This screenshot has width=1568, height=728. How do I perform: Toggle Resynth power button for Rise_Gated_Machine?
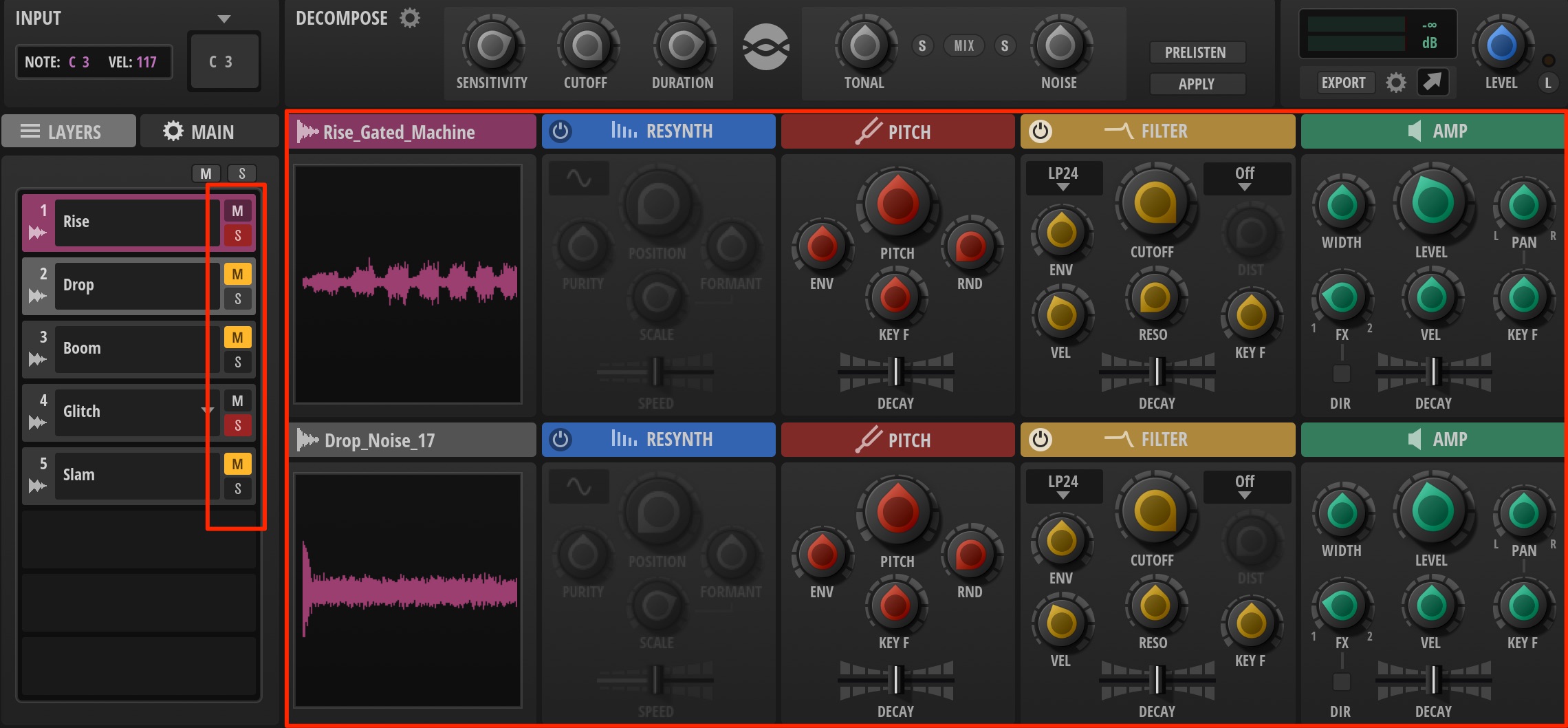(560, 131)
